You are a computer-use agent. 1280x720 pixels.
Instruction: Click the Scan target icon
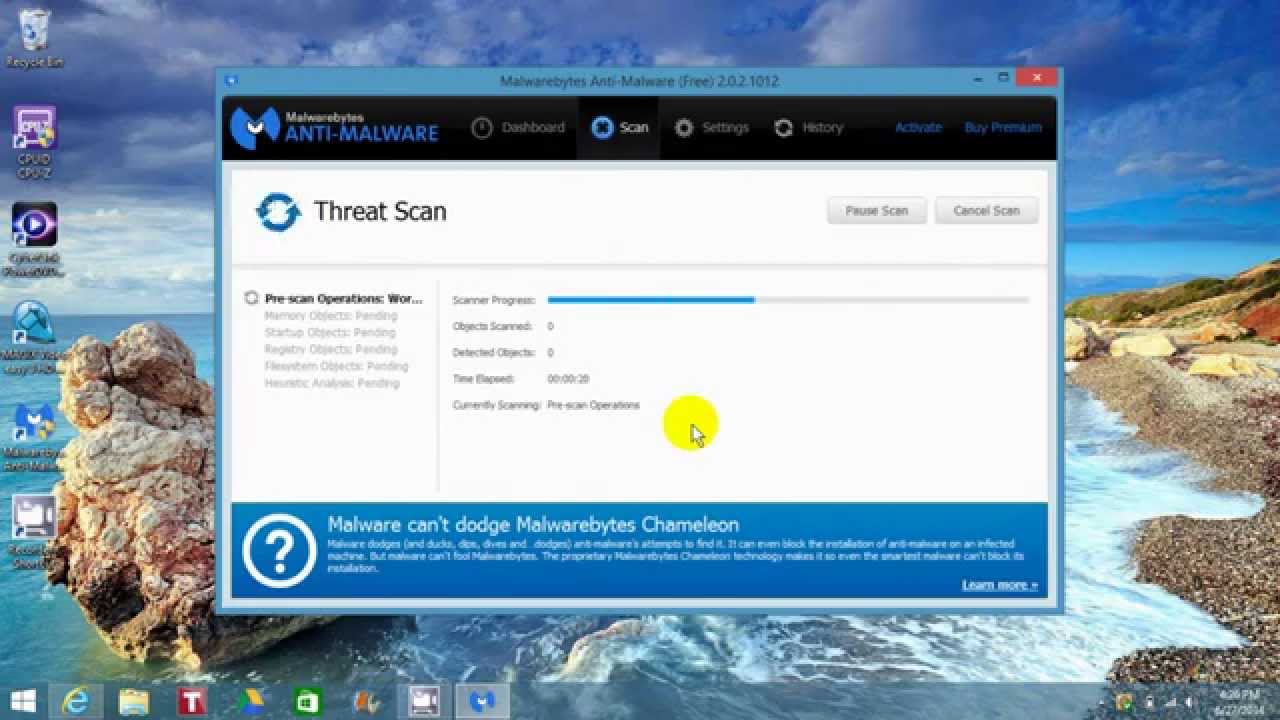[x=602, y=128]
